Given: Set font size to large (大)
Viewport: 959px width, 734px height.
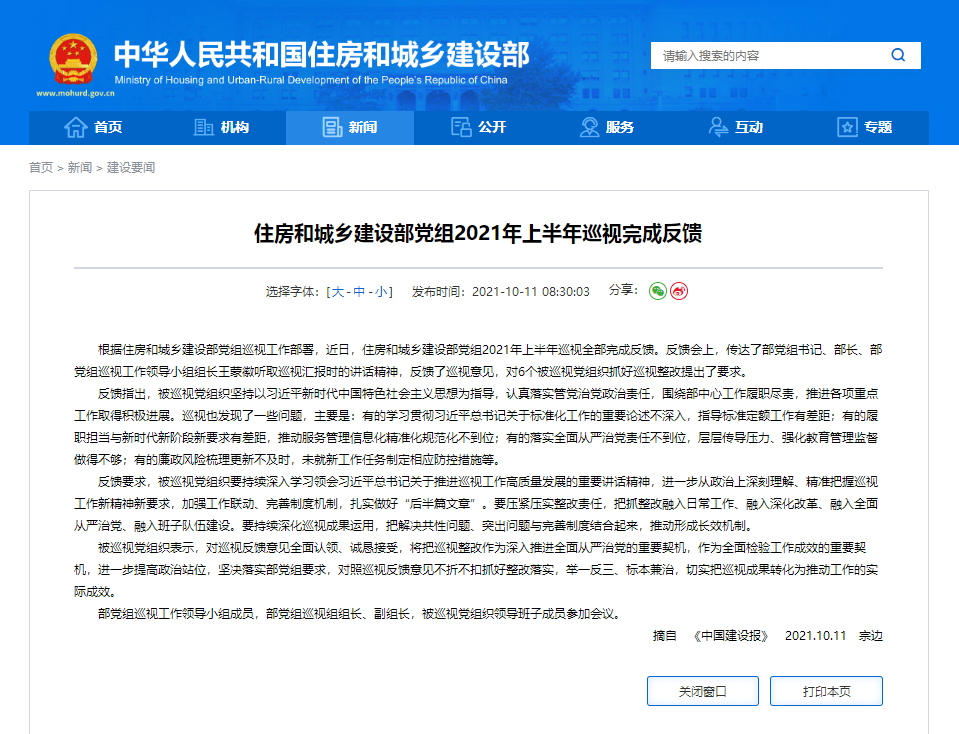Looking at the screenshot, I should point(338,292).
